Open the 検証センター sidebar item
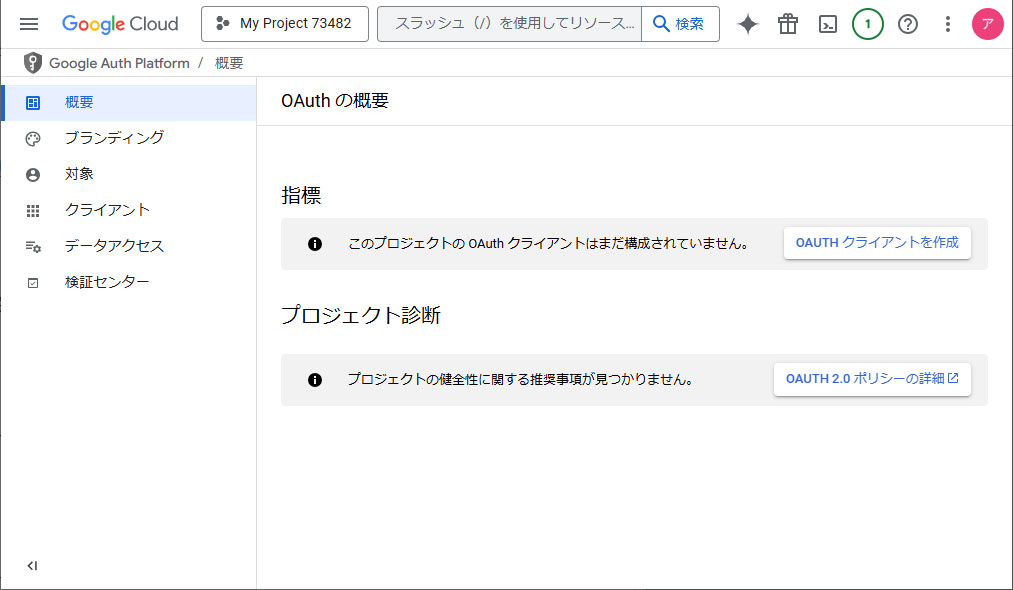Image resolution: width=1013 pixels, height=590 pixels. pyautogui.click(x=129, y=282)
